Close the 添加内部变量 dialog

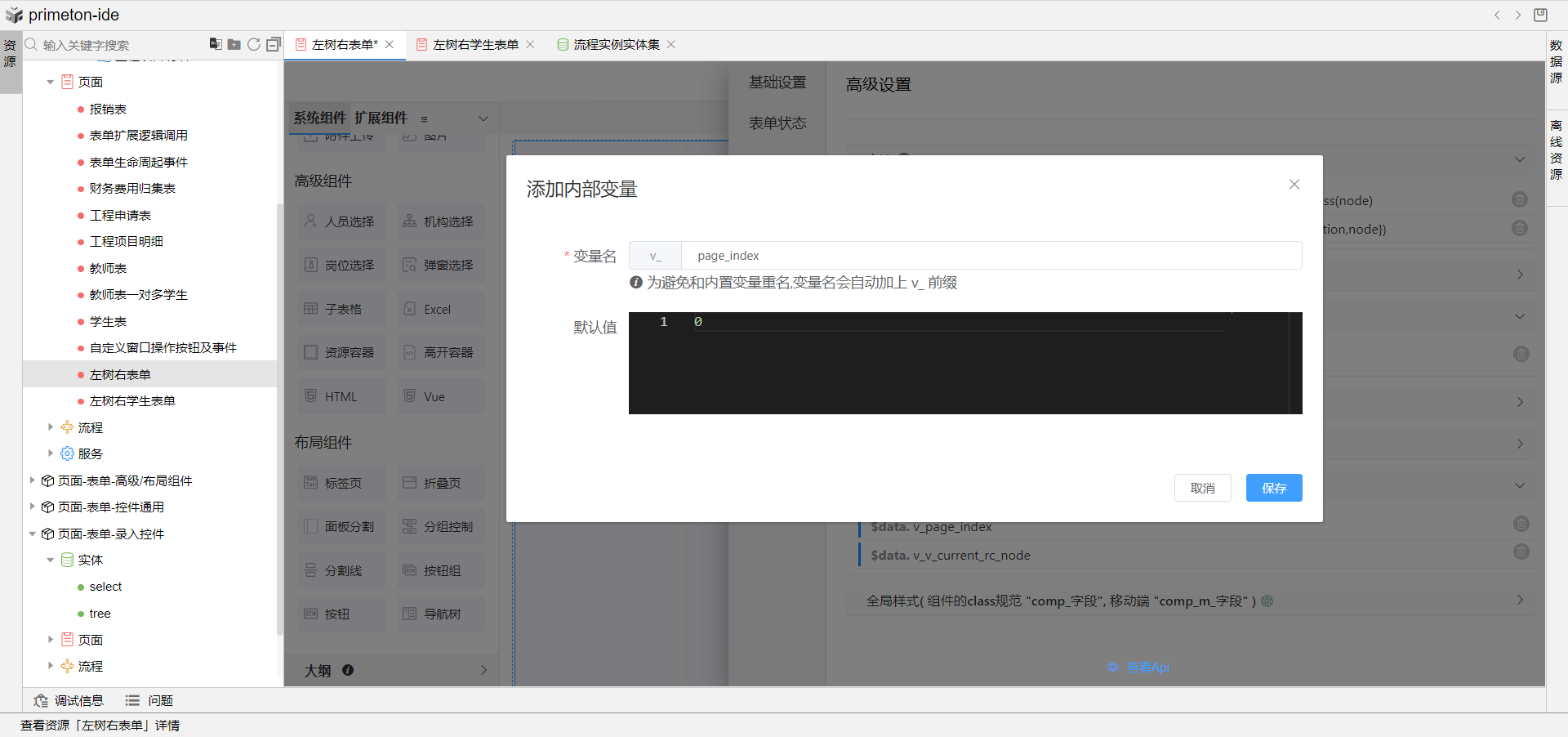(1294, 185)
